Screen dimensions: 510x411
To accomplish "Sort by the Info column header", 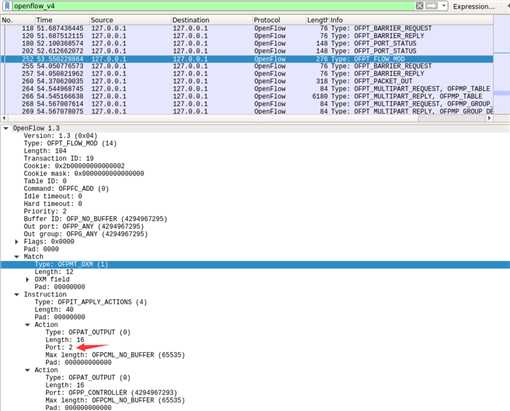I will 337,20.
